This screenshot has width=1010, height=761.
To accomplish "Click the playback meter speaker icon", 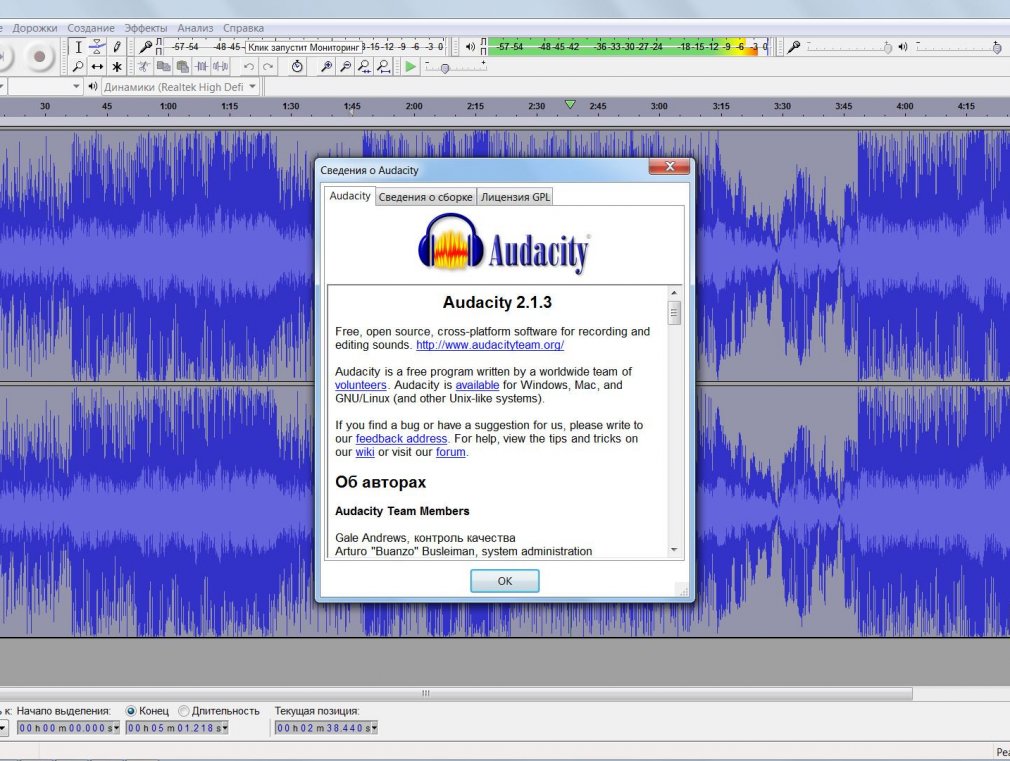I will (470, 46).
